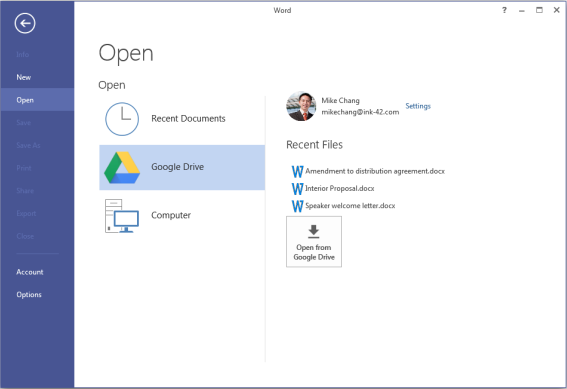Choose the Computer location label

[x=171, y=215]
